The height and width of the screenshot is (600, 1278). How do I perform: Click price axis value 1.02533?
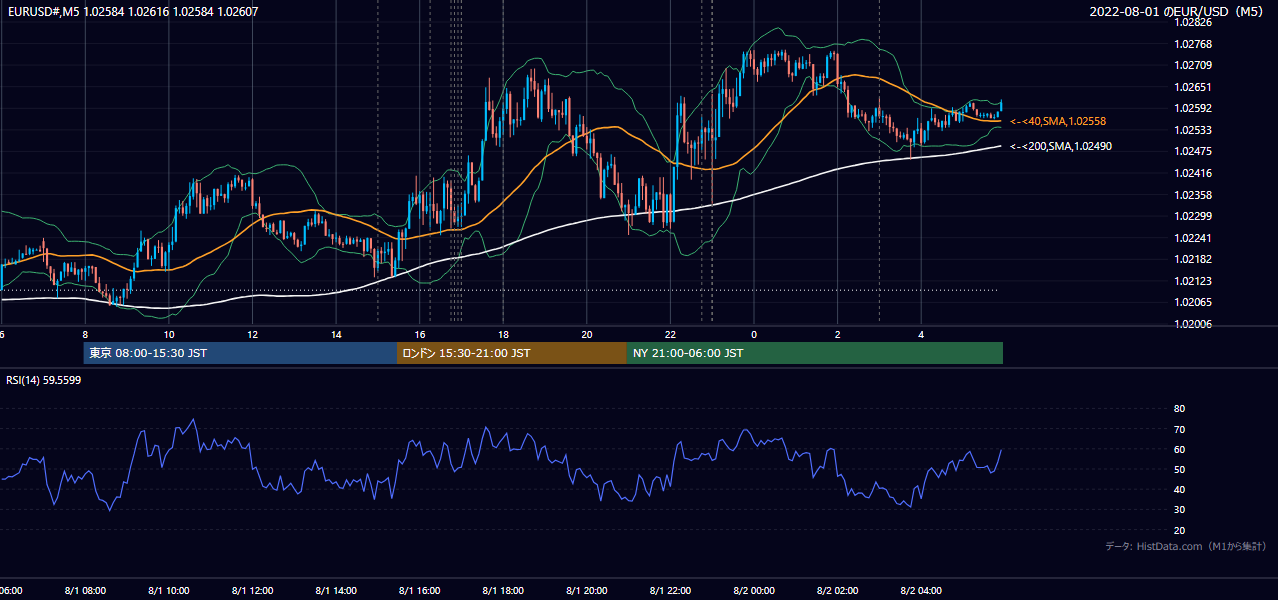[1193, 130]
